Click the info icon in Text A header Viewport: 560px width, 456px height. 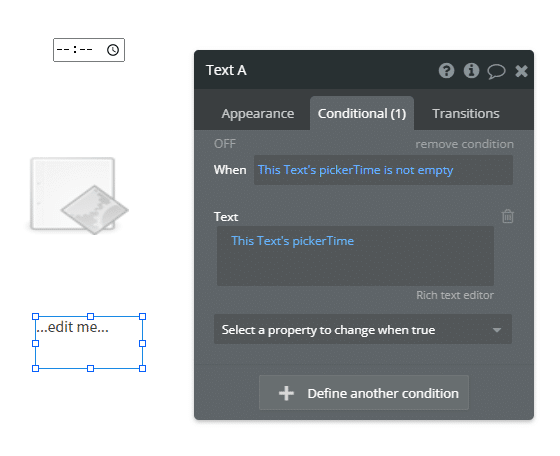(471, 70)
